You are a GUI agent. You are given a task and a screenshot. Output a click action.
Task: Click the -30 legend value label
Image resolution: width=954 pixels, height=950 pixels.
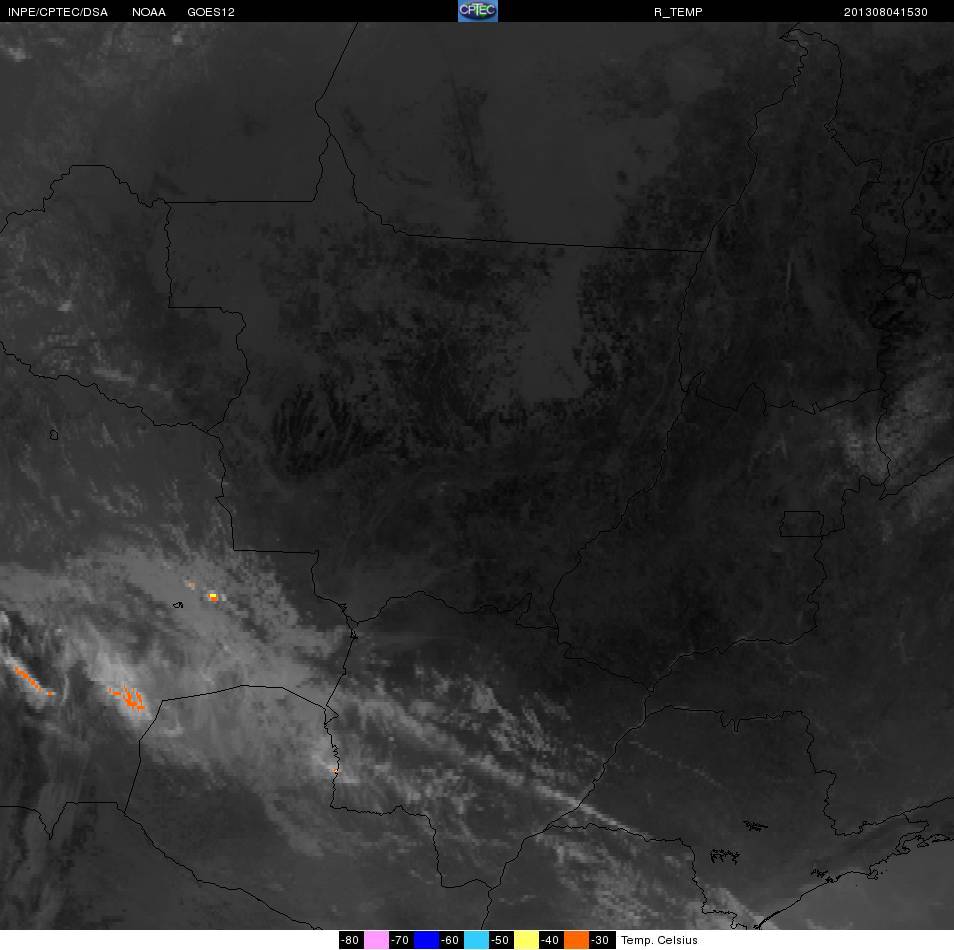[600, 940]
